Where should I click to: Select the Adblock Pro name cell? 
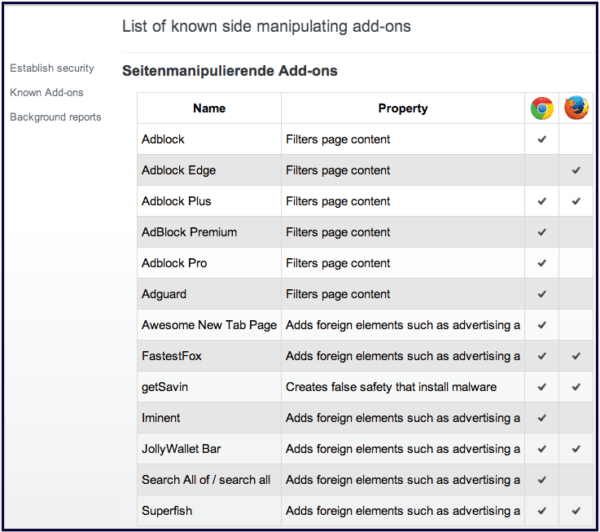click(209, 263)
